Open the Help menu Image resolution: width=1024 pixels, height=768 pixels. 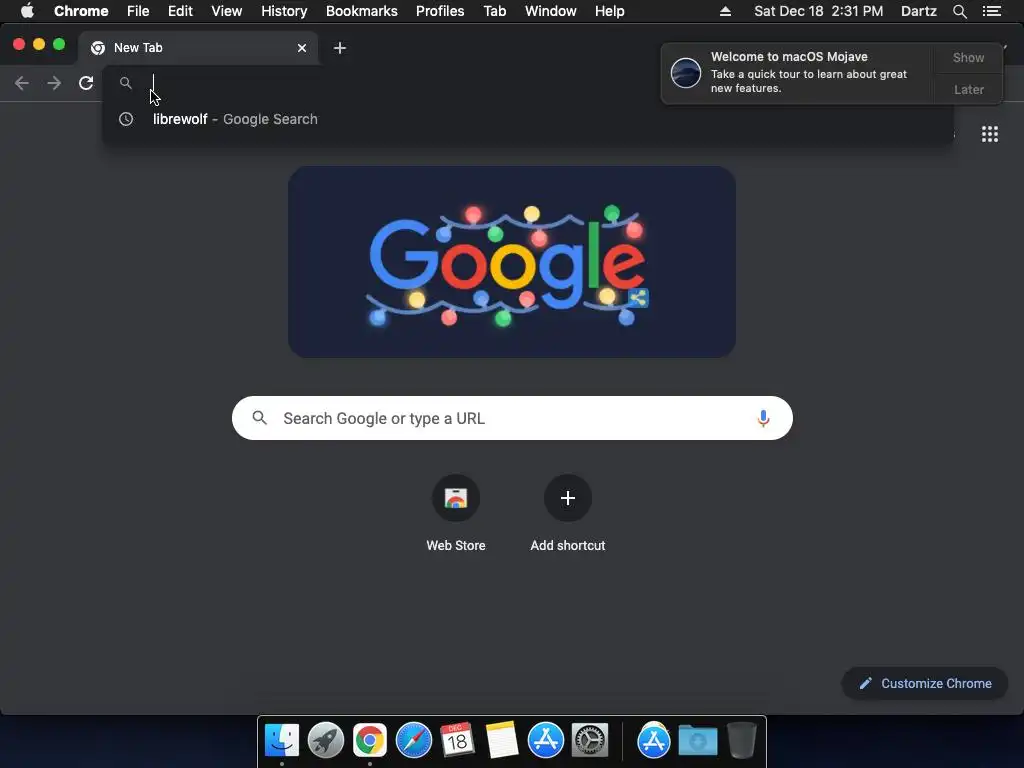point(609,11)
